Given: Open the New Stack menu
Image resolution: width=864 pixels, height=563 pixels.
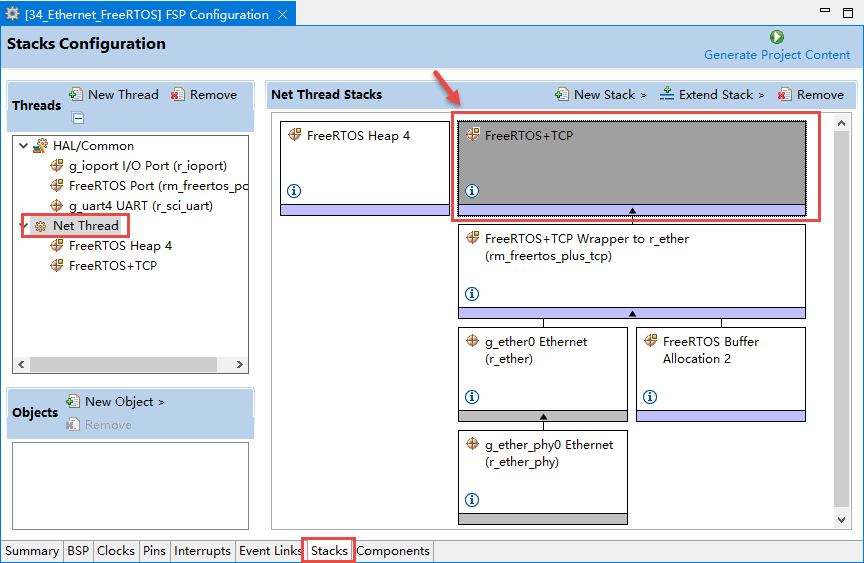Looking at the screenshot, I should (x=601, y=95).
